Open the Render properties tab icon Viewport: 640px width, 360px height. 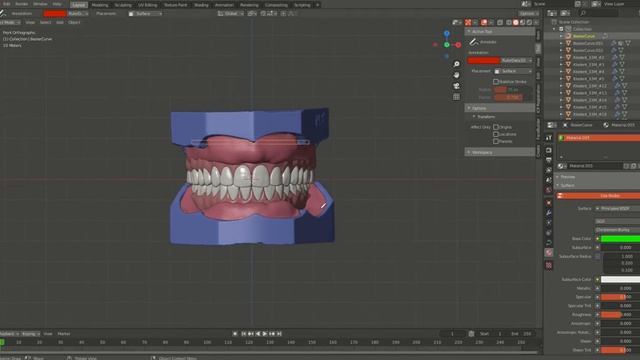pyautogui.click(x=549, y=150)
